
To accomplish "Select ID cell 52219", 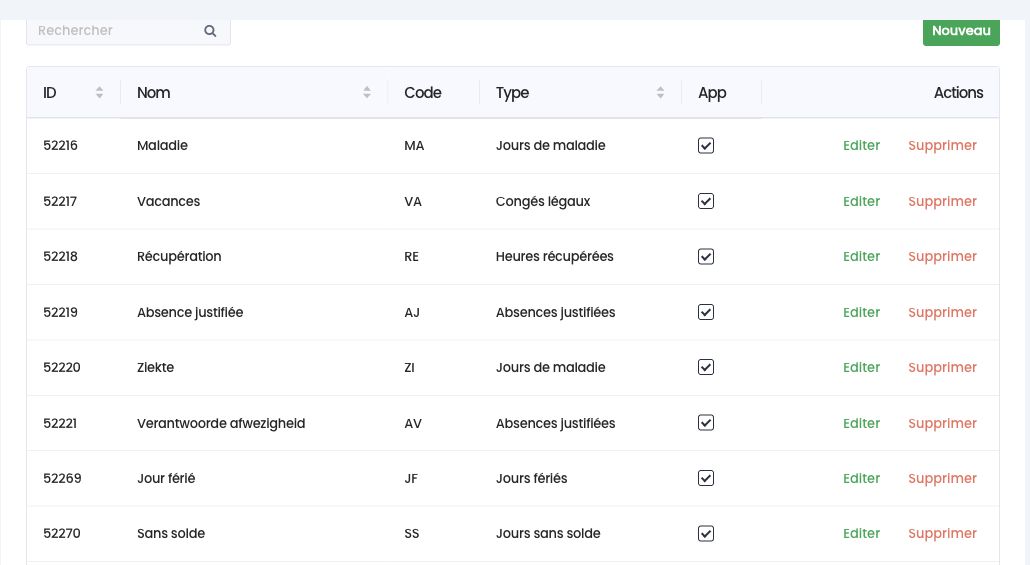I will pos(60,312).
